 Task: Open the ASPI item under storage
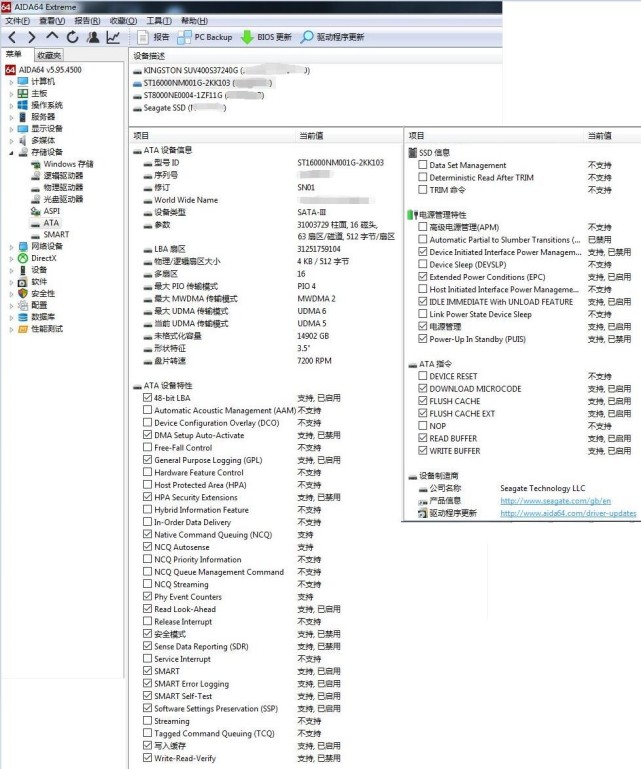(x=45, y=211)
